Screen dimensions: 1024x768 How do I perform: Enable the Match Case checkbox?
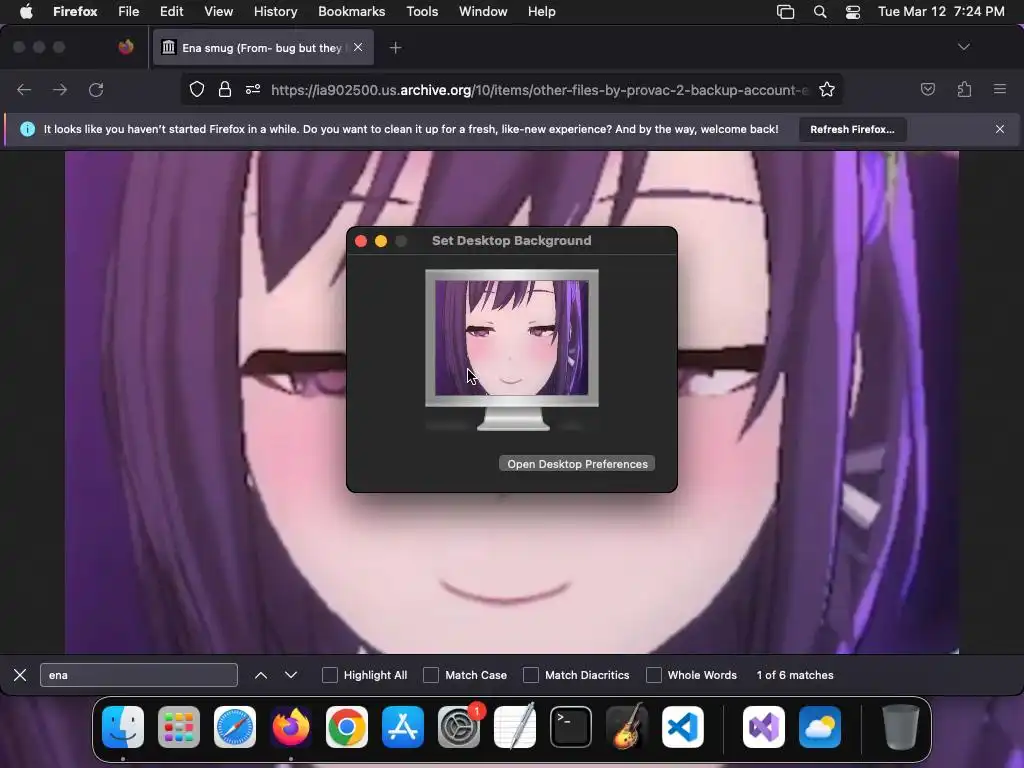[x=431, y=675]
